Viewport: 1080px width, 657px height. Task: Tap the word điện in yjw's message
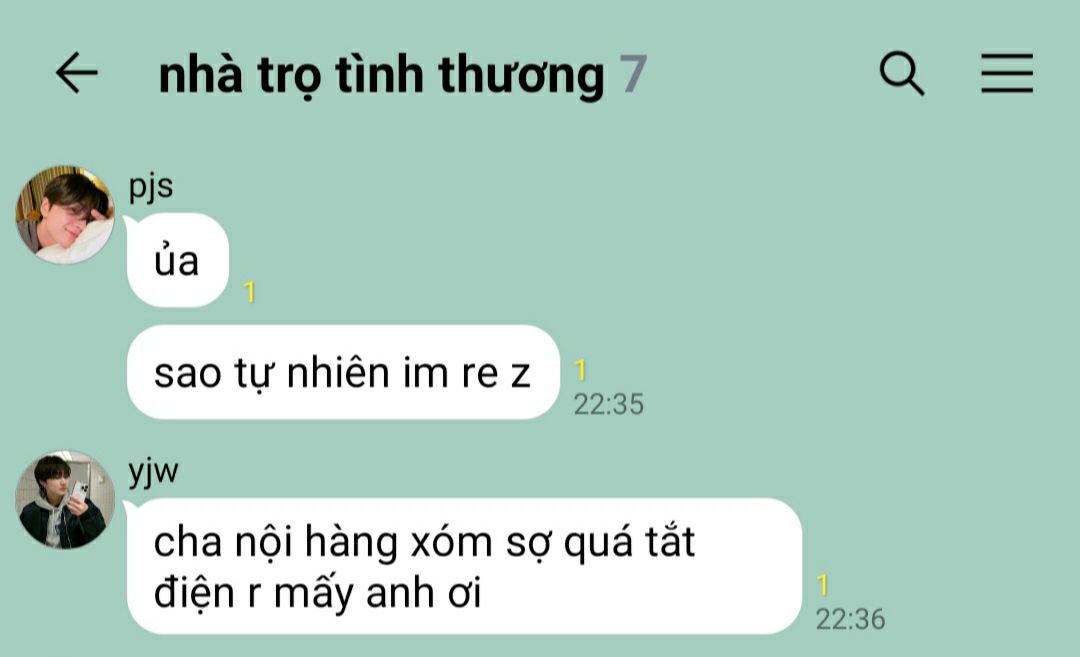pos(194,592)
